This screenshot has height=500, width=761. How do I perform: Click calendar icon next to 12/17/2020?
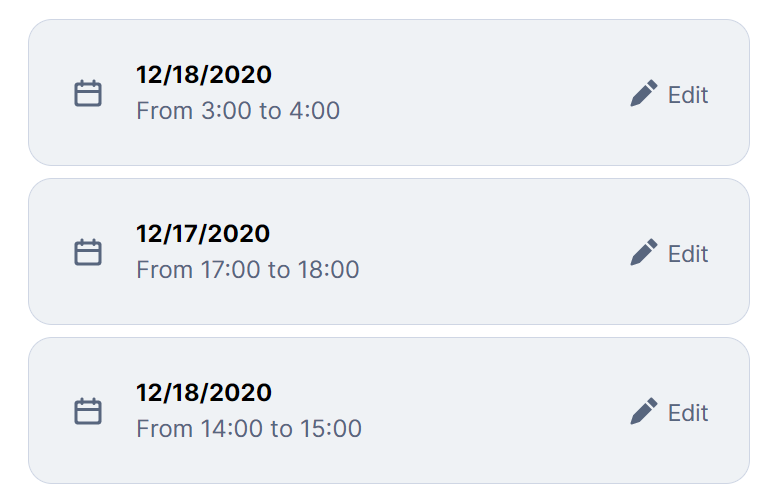point(88,252)
